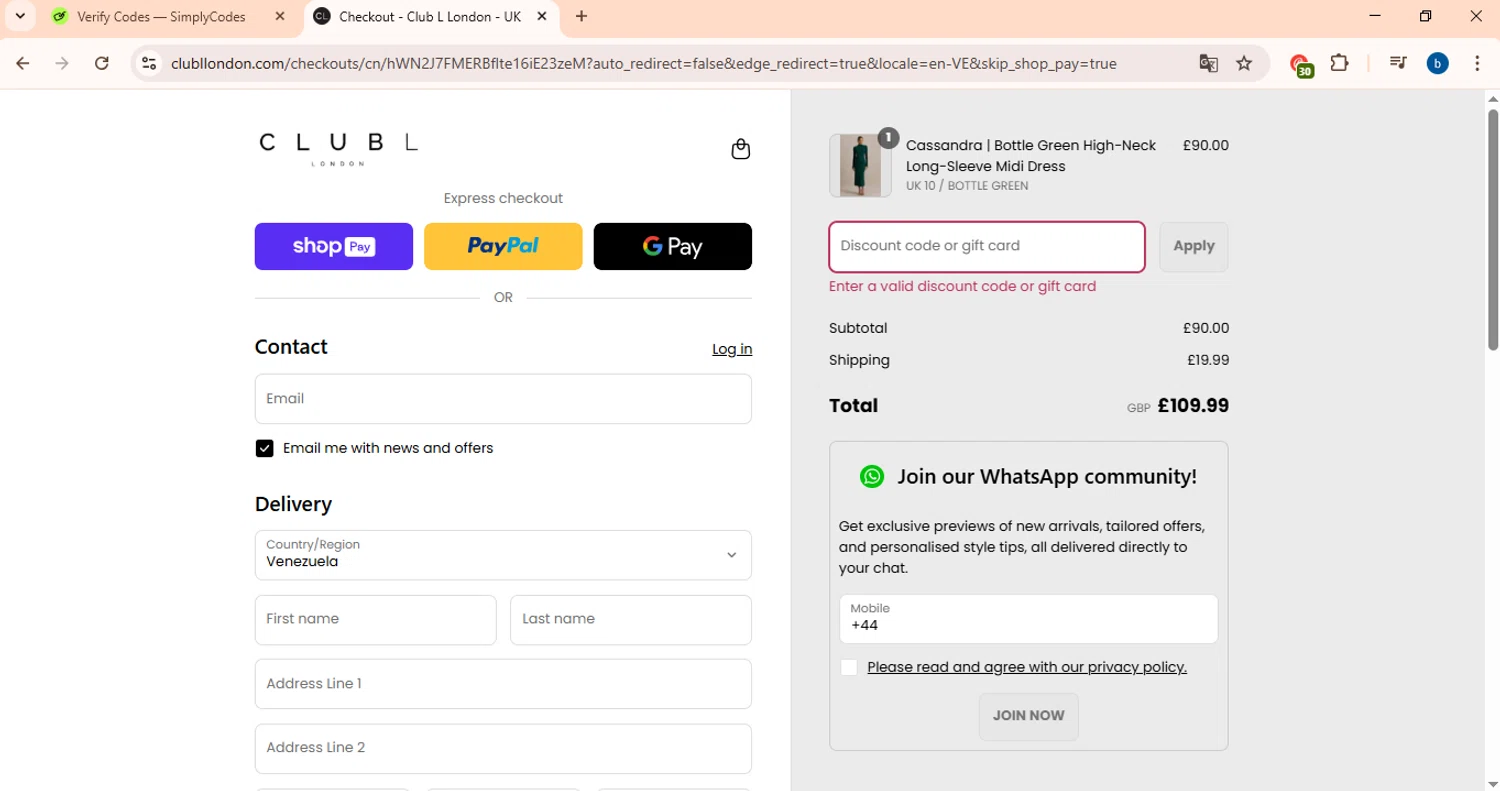Viewport: 1500px width, 791px height.
Task: Switch to Checkout - Club L London tab
Action: [x=429, y=16]
